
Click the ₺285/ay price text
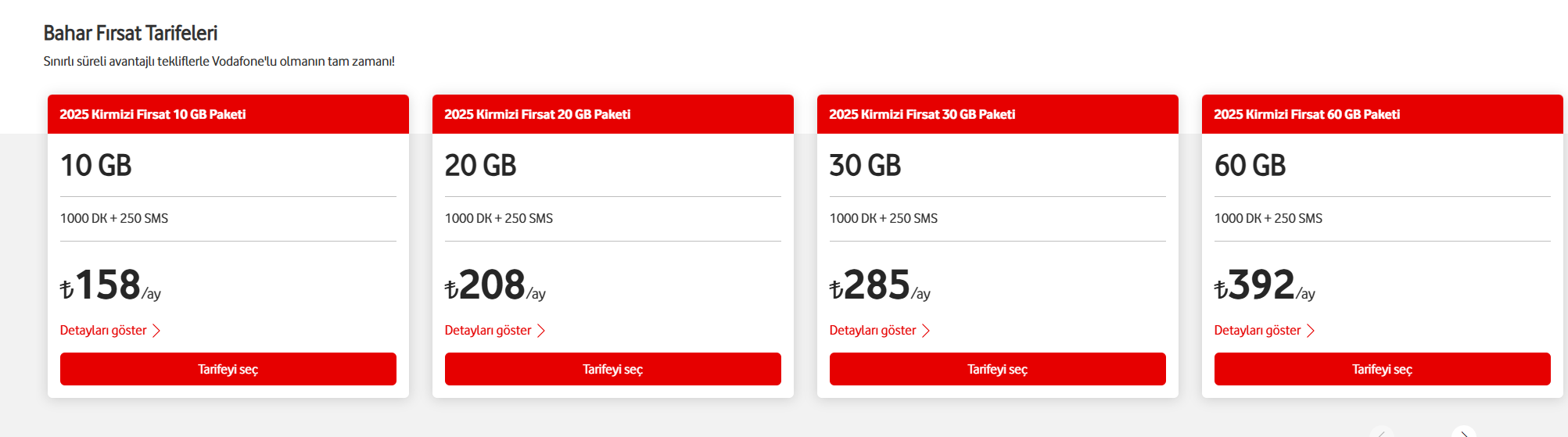(880, 285)
